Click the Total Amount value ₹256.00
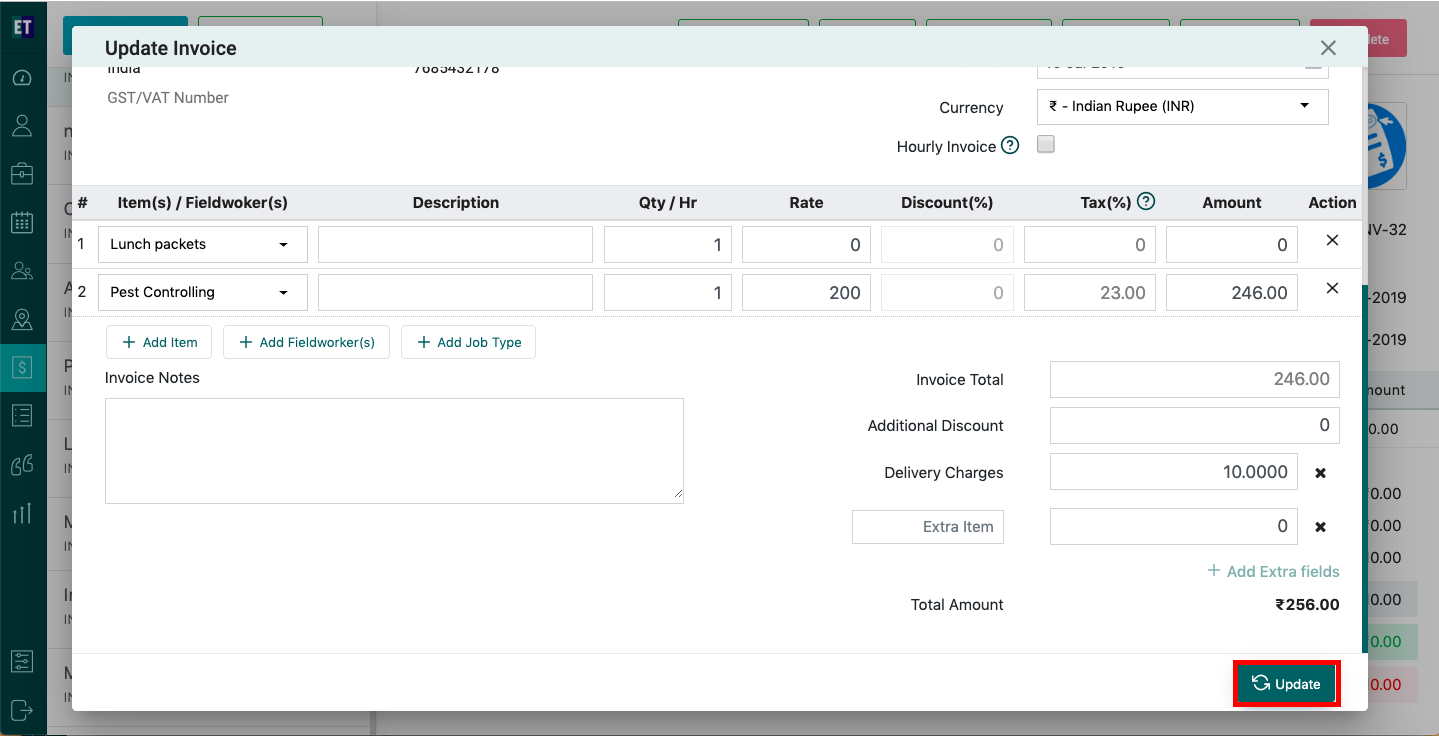Image resolution: width=1439 pixels, height=736 pixels. pos(1307,604)
